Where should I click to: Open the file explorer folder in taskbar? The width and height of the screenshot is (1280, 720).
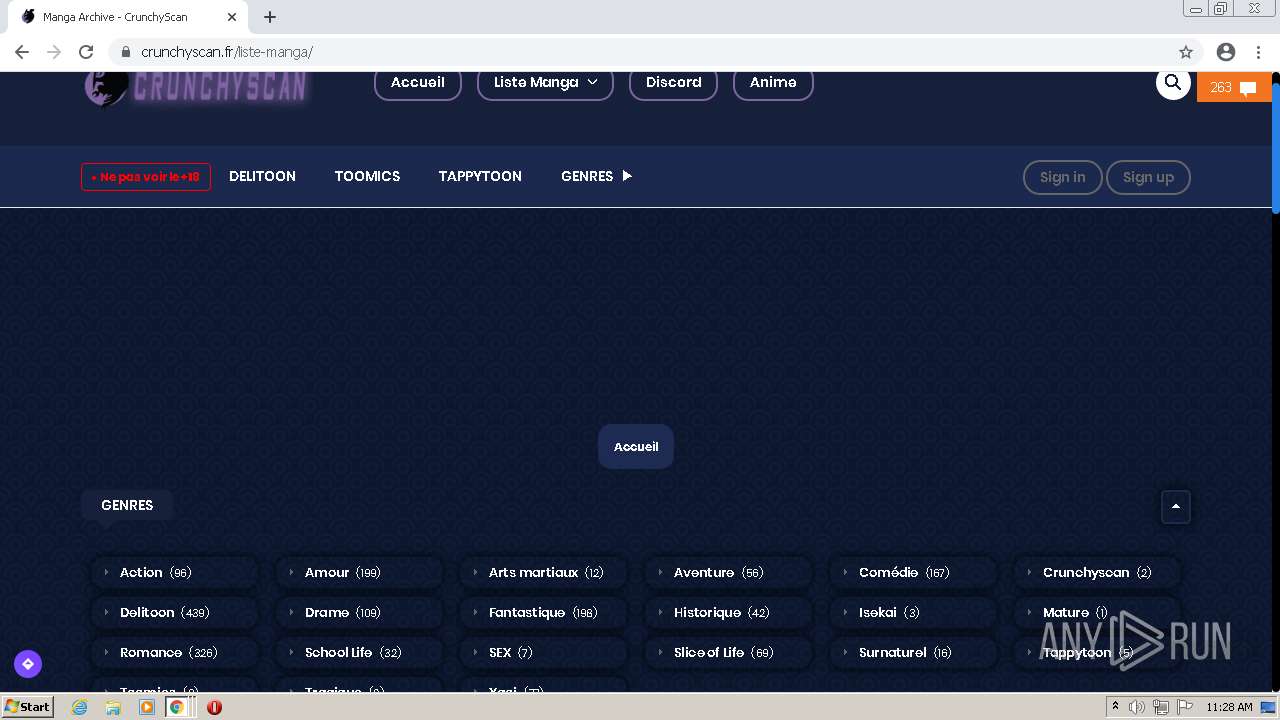[x=113, y=707]
